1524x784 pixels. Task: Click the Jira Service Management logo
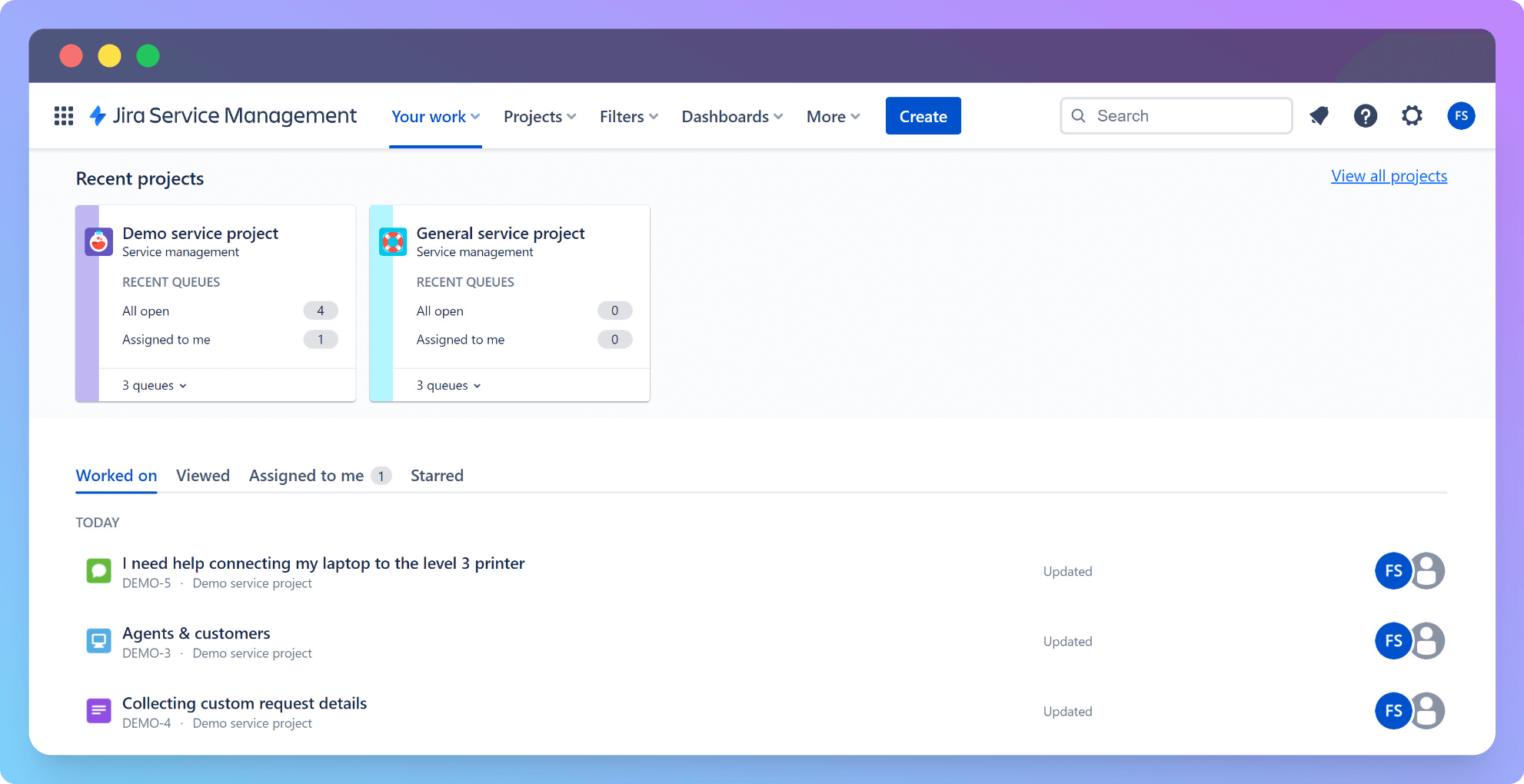(223, 116)
